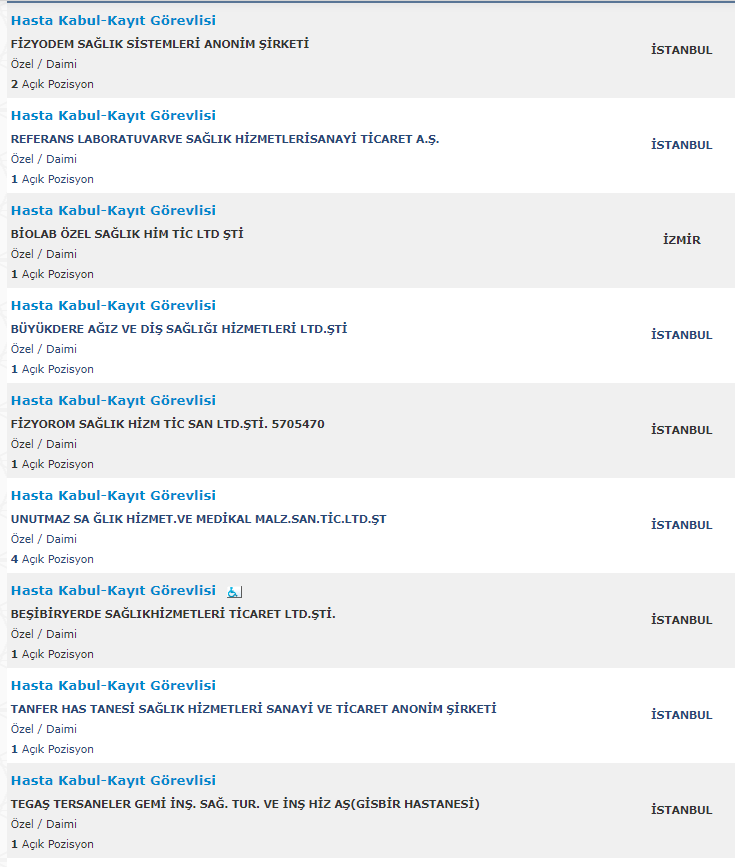Open job title above FİZYOROM SAĞLIK
Image resolution: width=735 pixels, height=867 pixels.
tap(113, 401)
